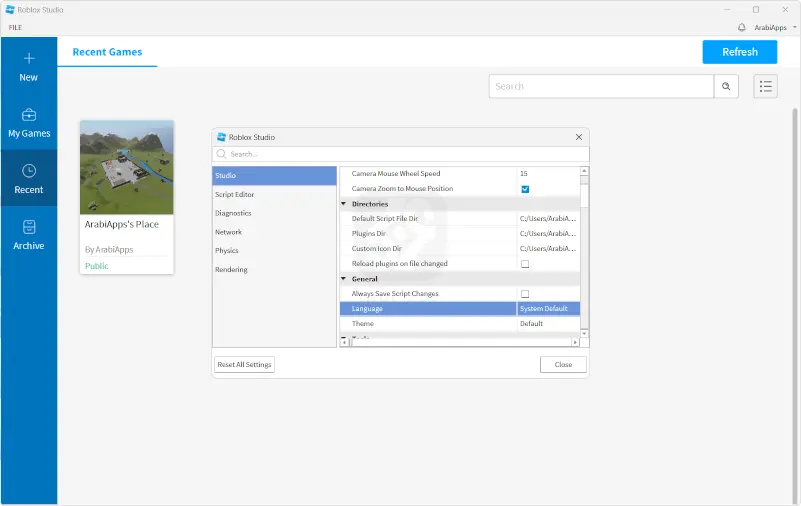Open the New game section
This screenshot has height=506, width=801.
[28, 66]
